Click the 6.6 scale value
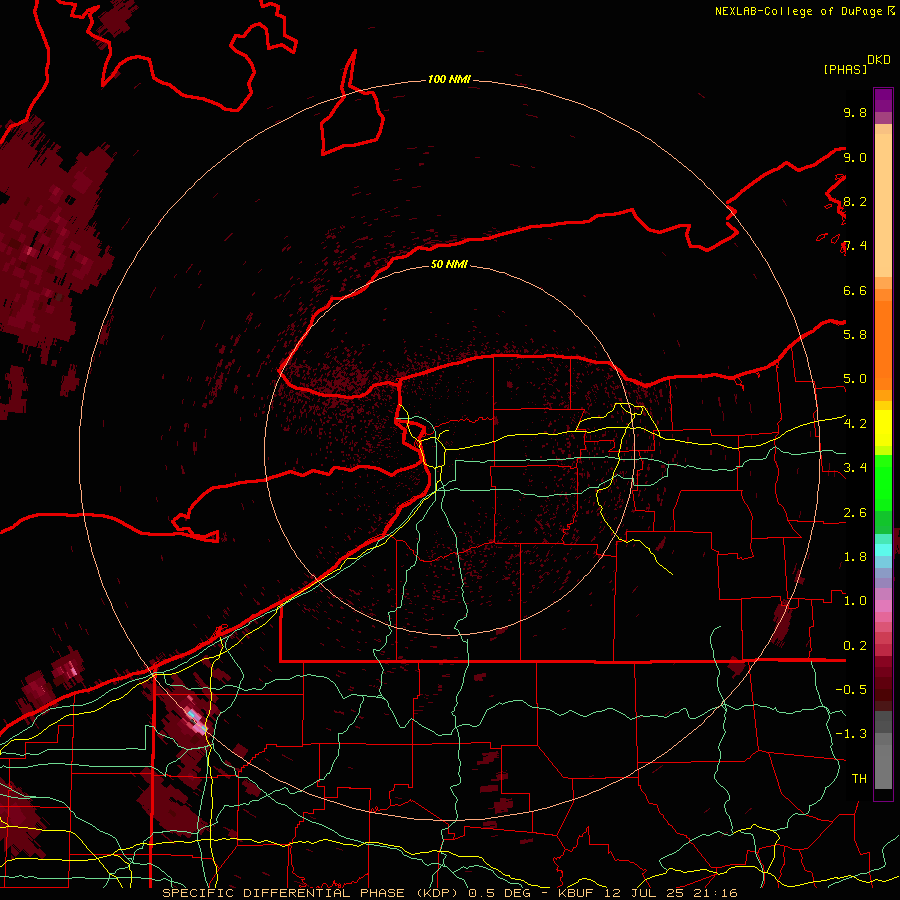The width and height of the screenshot is (900, 900). point(855,290)
